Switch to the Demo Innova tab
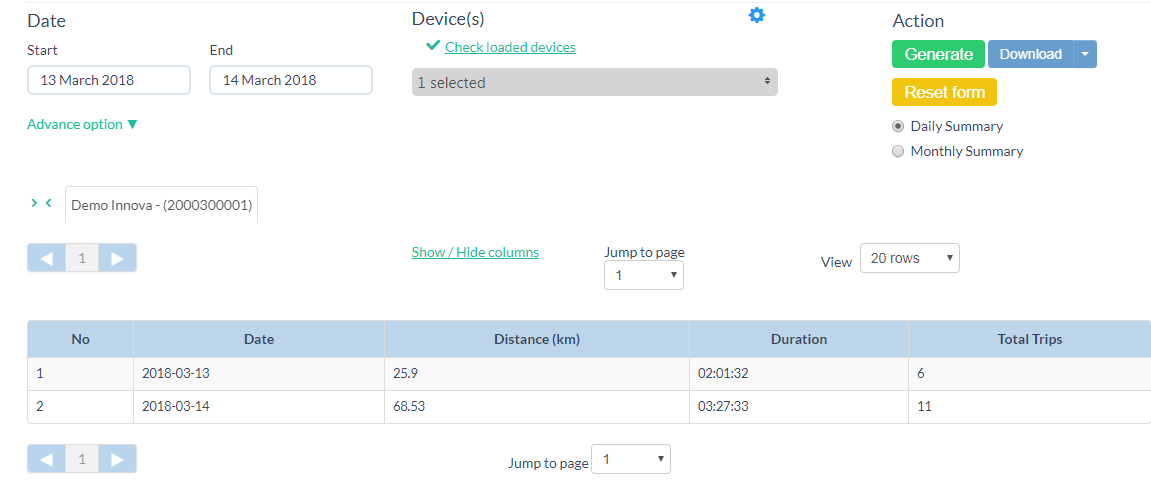This screenshot has width=1151, height=496. tap(161, 205)
